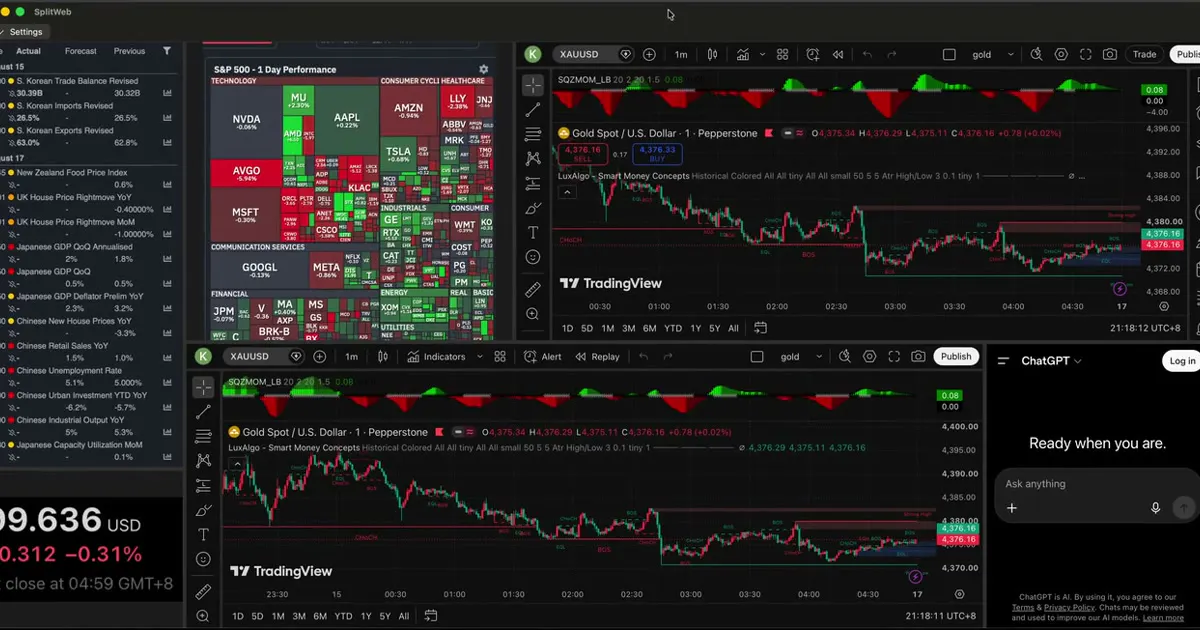This screenshot has width=1200, height=630.
Task: Click ChatGPT microphone dictation icon
Action: (1156, 508)
